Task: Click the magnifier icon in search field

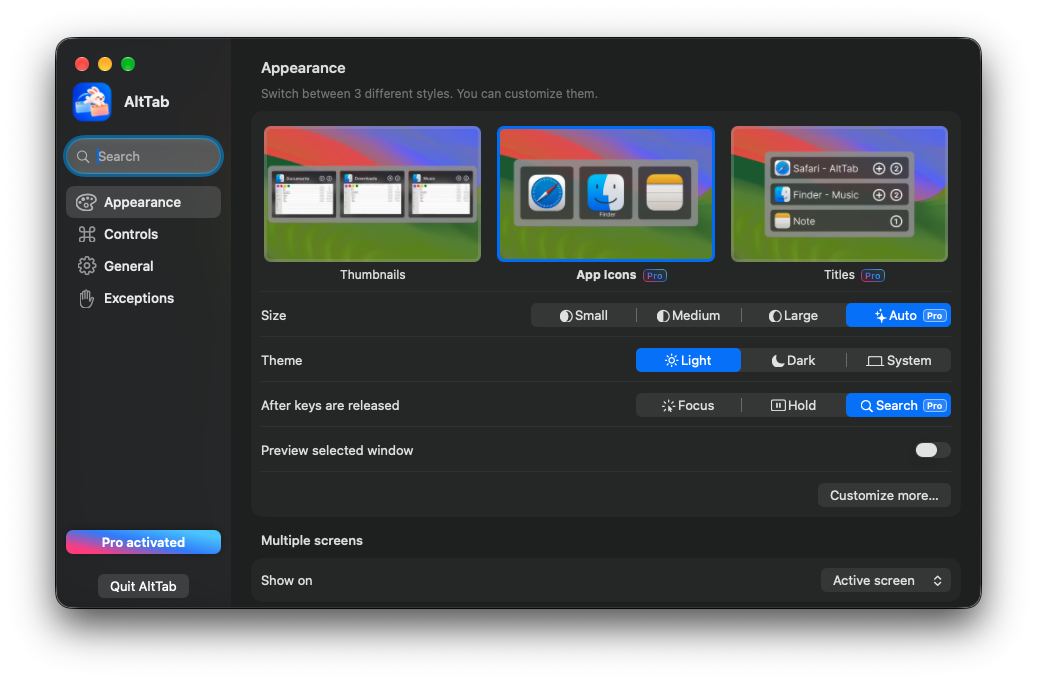Action: [x=83, y=157]
